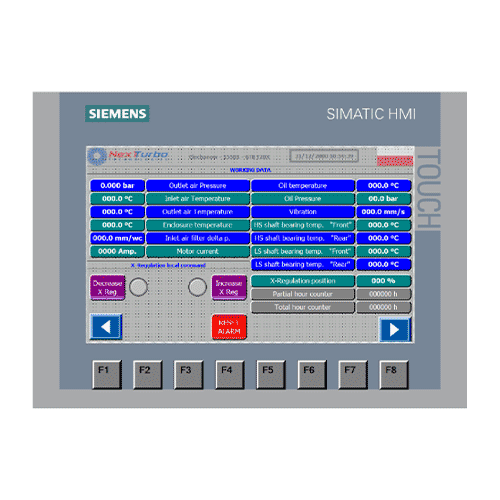Image resolution: width=500 pixels, height=500 pixels.
Task: Select the F4 function key
Action: pyautogui.click(x=230, y=374)
